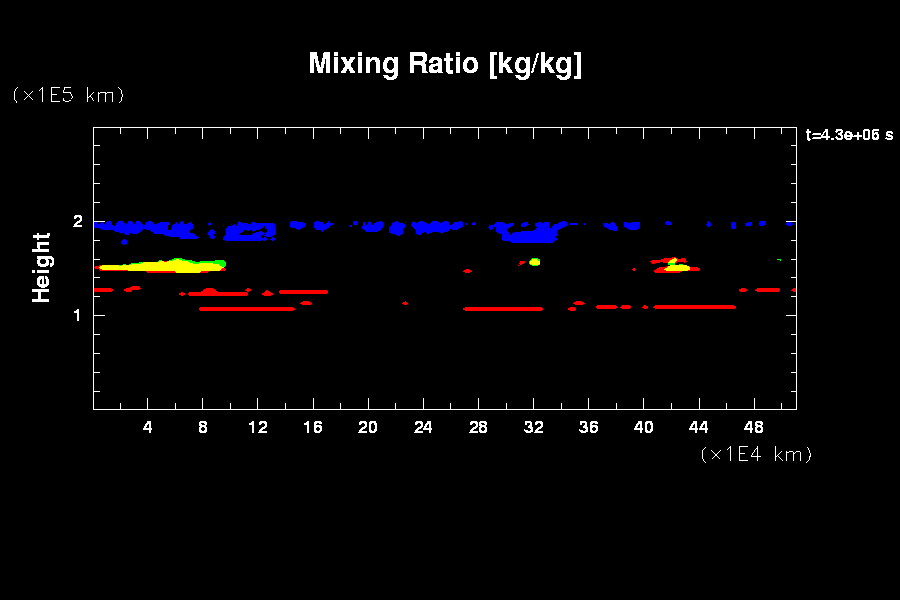
Task: Click the 'Mixing Ratio [kg/kg]' plot title
Action: pyautogui.click(x=445, y=64)
